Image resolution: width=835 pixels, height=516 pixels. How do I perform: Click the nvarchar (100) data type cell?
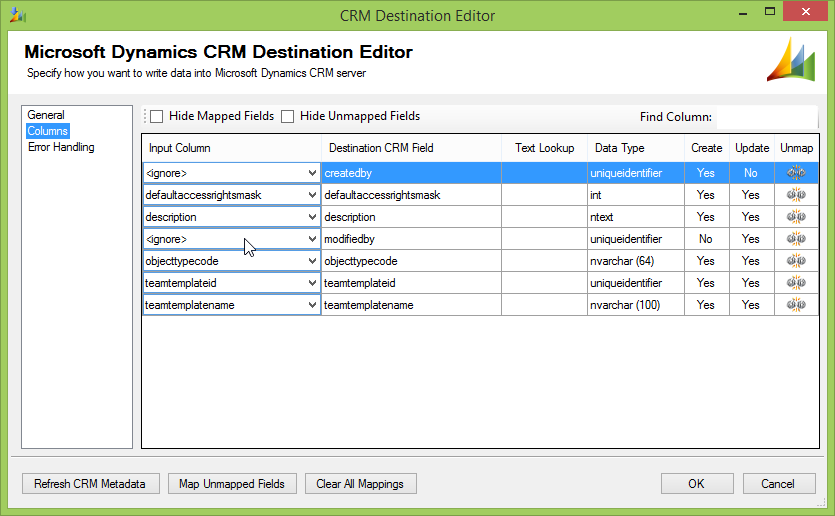[x=636, y=305]
